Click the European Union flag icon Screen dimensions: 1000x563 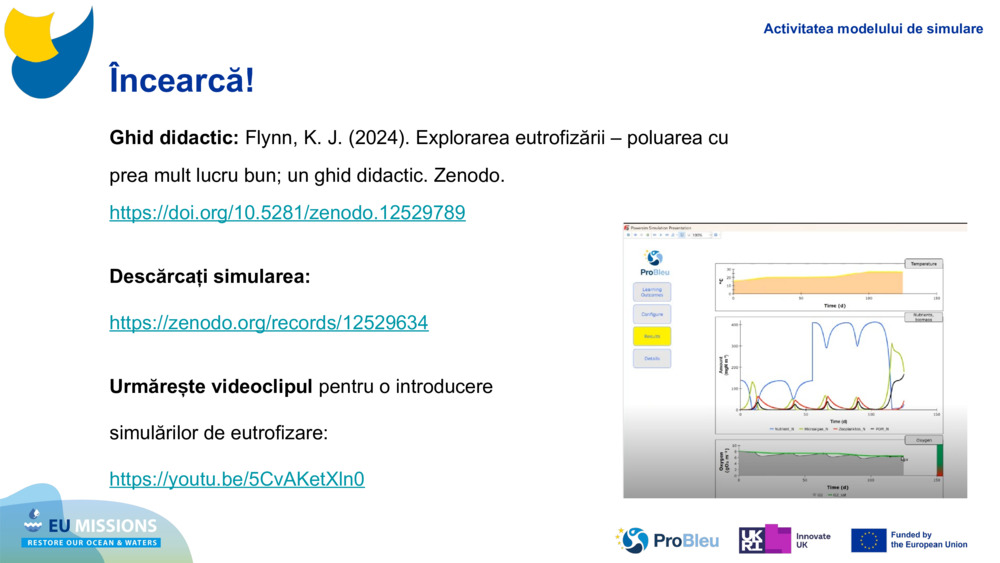pyautogui.click(x=868, y=540)
